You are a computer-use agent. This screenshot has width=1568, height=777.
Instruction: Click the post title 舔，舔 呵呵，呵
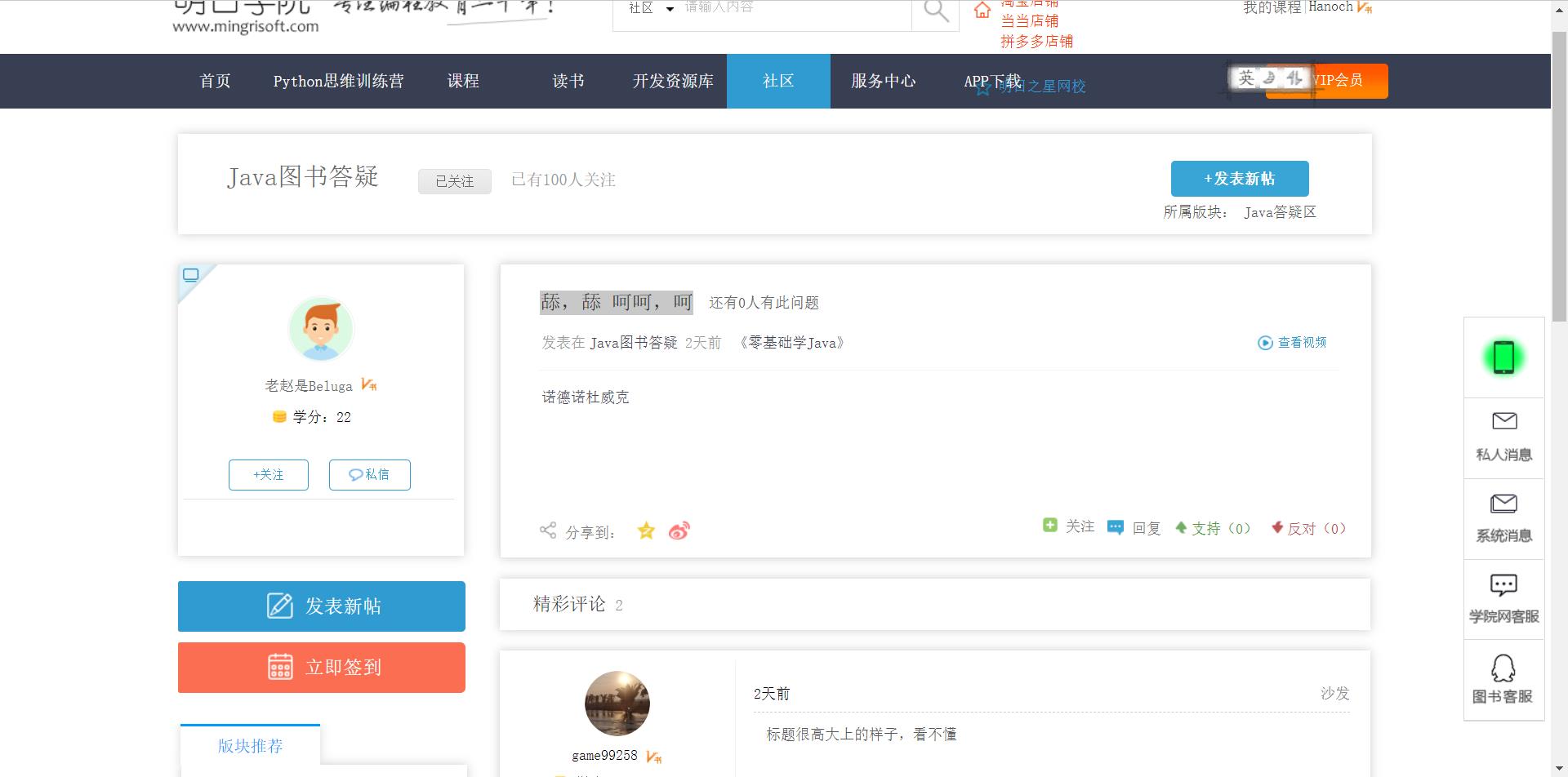(x=617, y=303)
